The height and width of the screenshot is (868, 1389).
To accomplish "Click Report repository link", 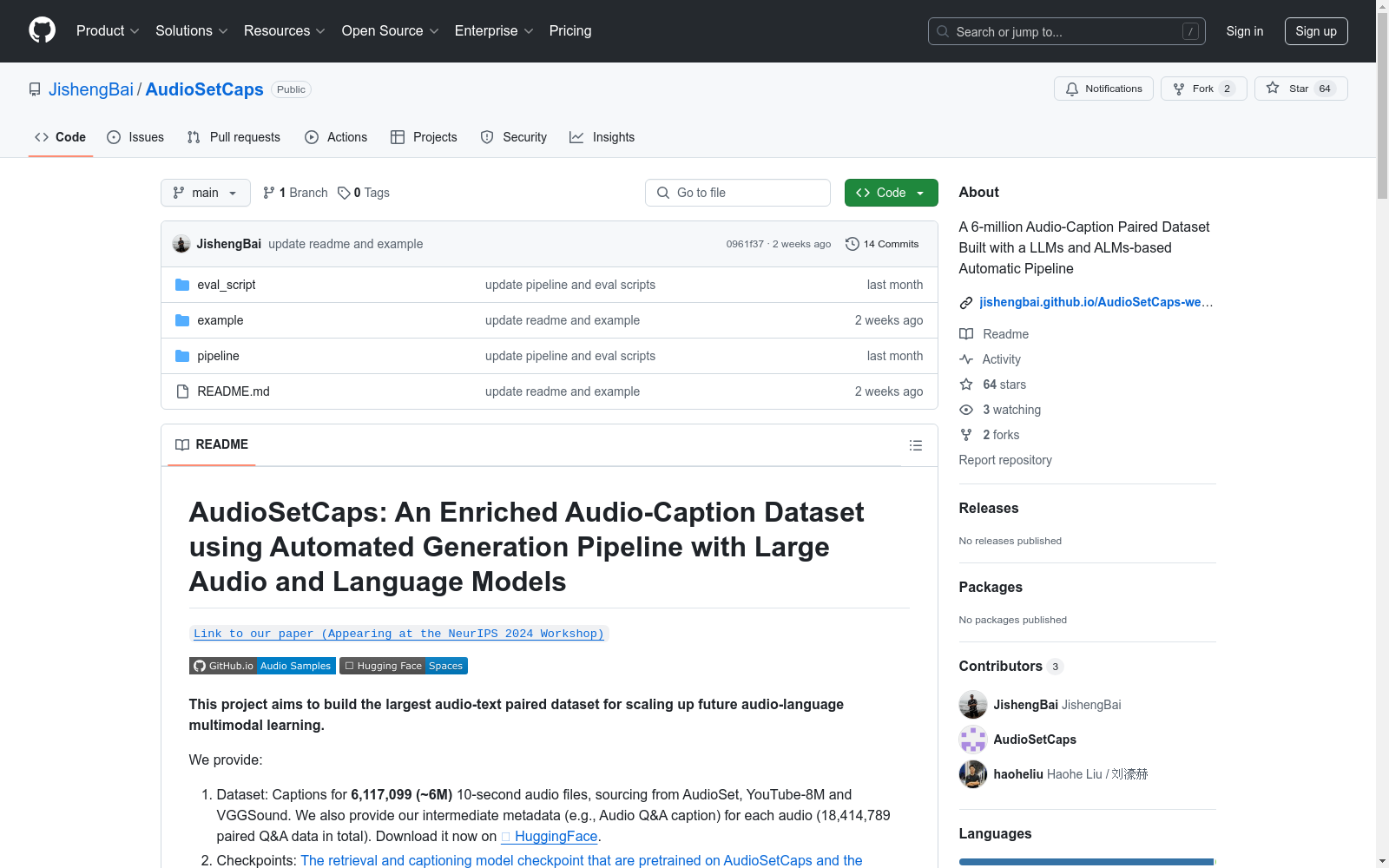I will pyautogui.click(x=1005, y=460).
